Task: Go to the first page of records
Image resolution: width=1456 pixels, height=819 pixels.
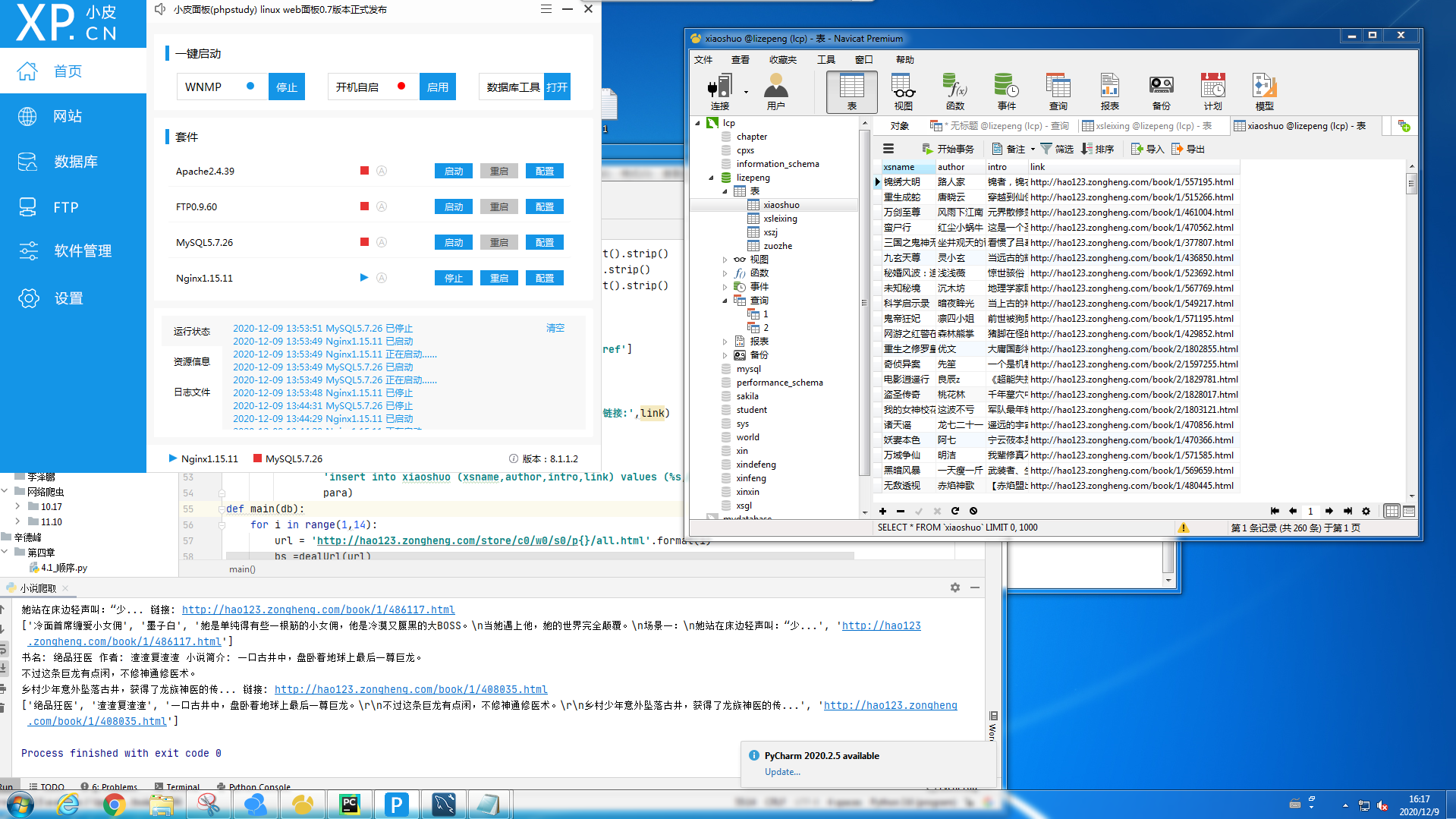Action: (x=1275, y=511)
